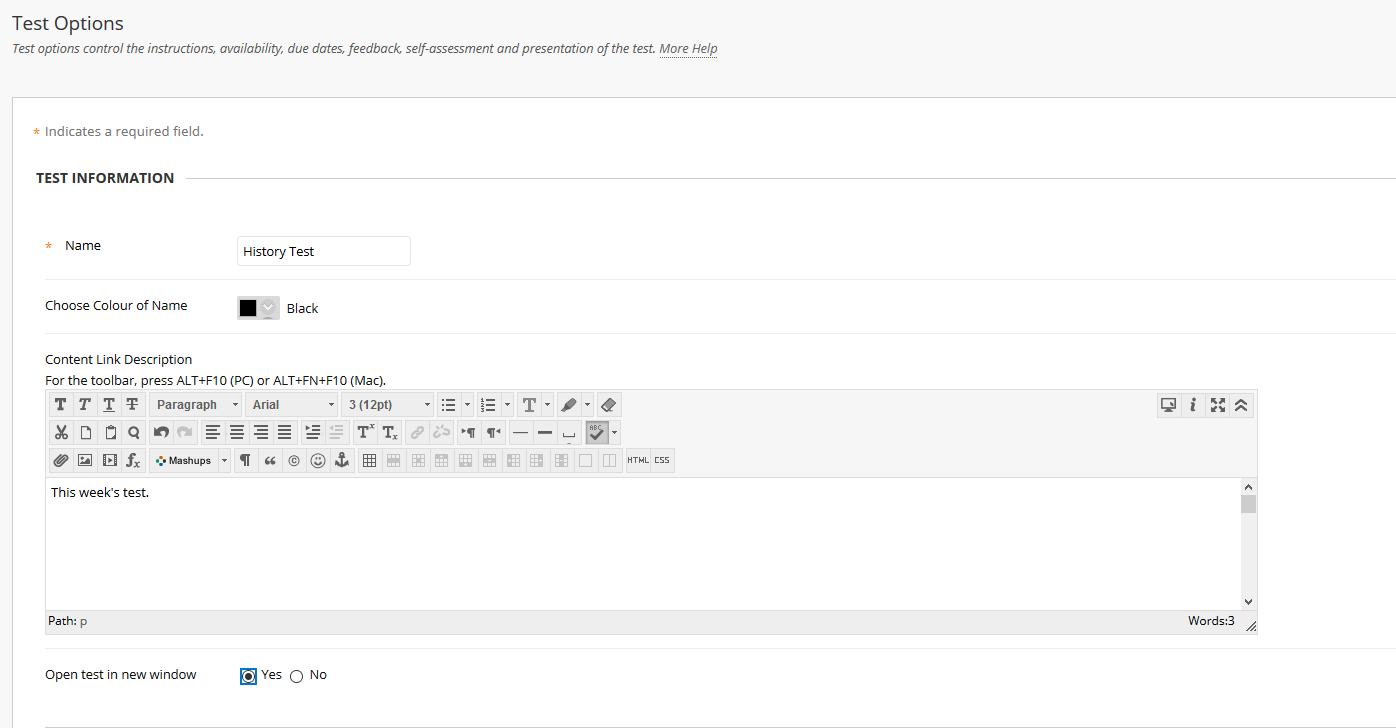1396x728 pixels.
Task: Click the copy page icon
Action: point(85,433)
